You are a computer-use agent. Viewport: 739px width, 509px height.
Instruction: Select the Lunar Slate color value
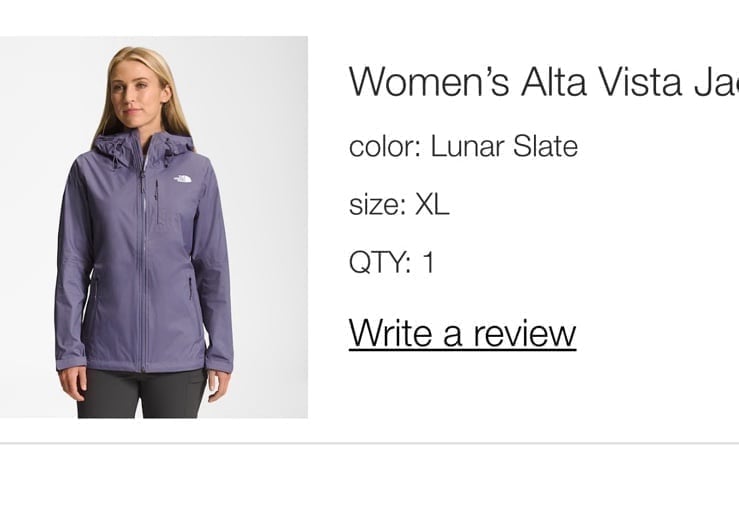(x=504, y=146)
